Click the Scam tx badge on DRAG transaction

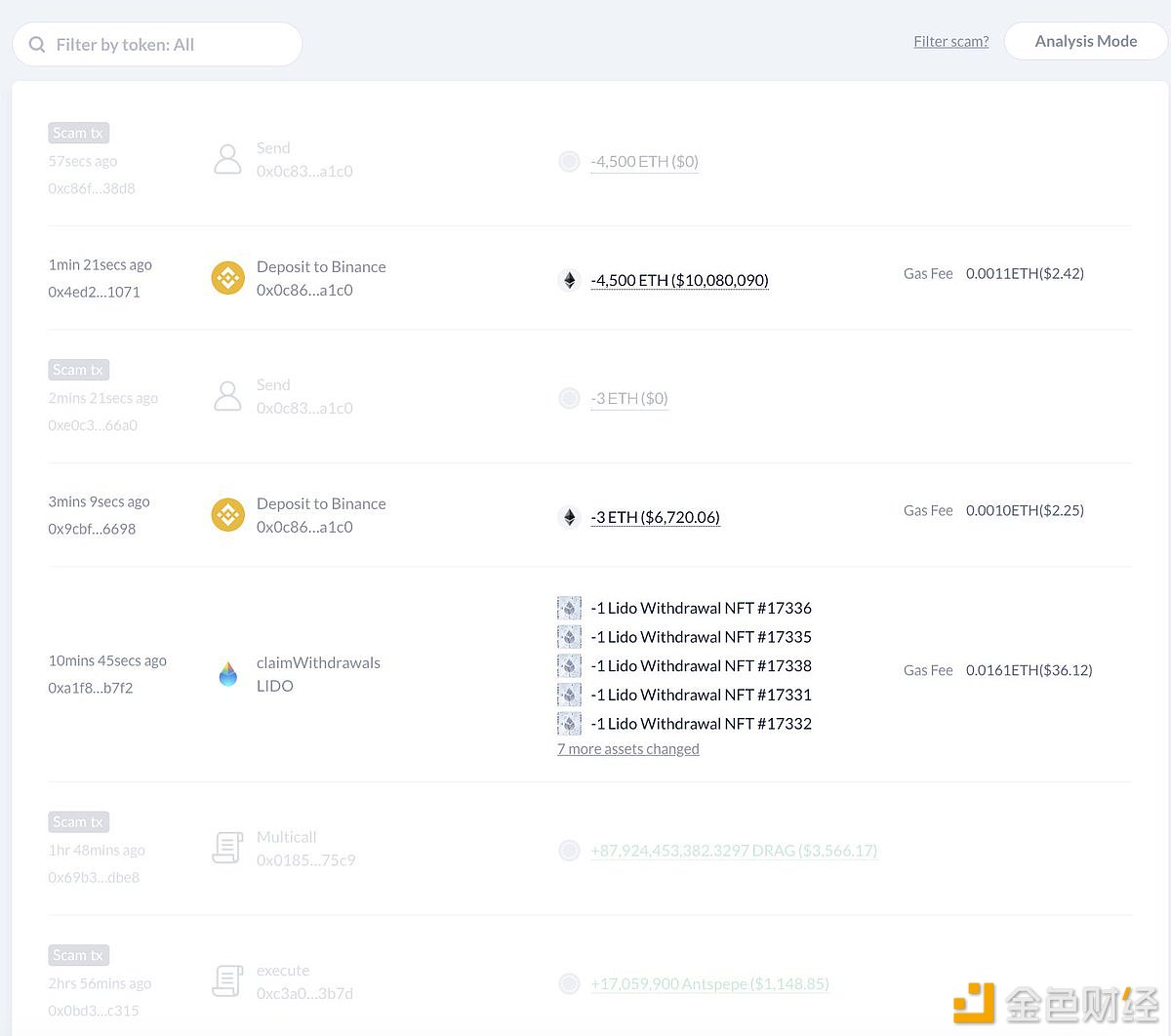click(78, 821)
